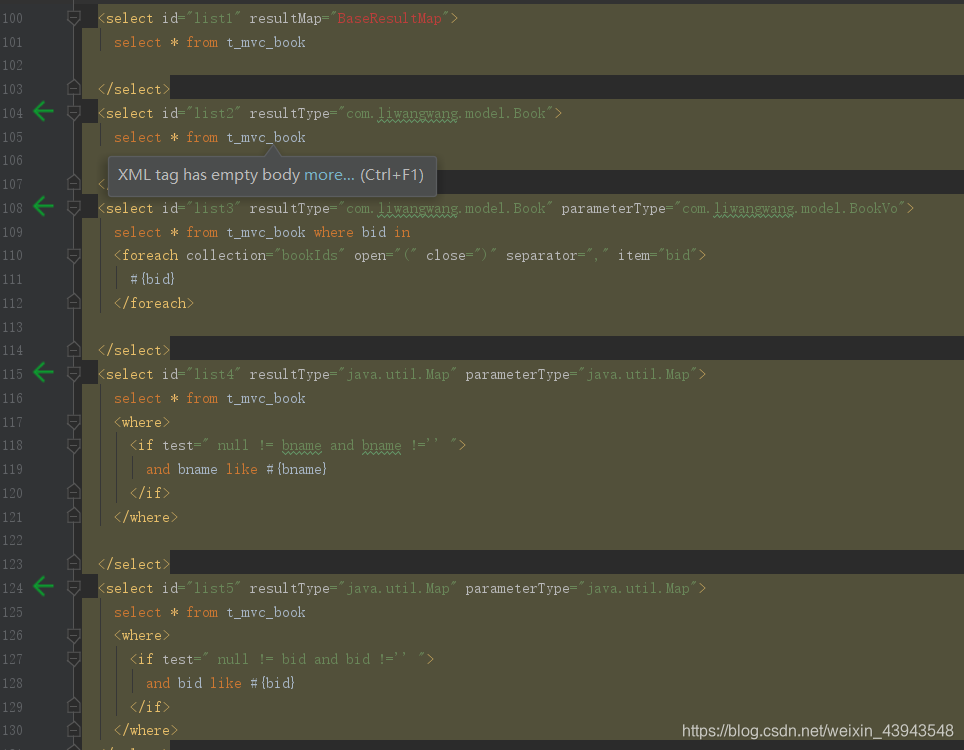This screenshot has width=964, height=750.
Task: Collapse the list4 select block at line 115
Action: click(x=73, y=374)
